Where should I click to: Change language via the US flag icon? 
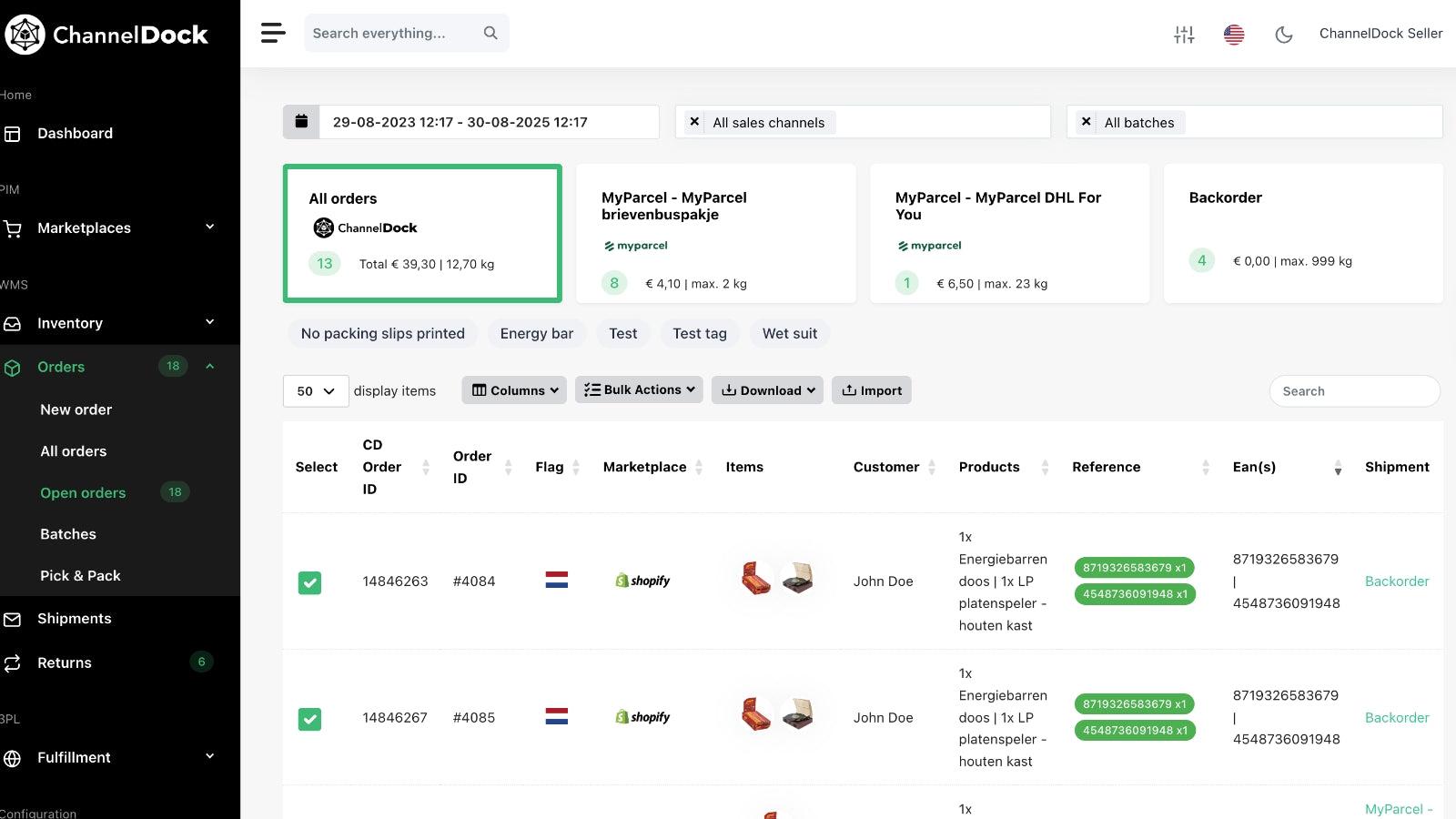(1234, 34)
